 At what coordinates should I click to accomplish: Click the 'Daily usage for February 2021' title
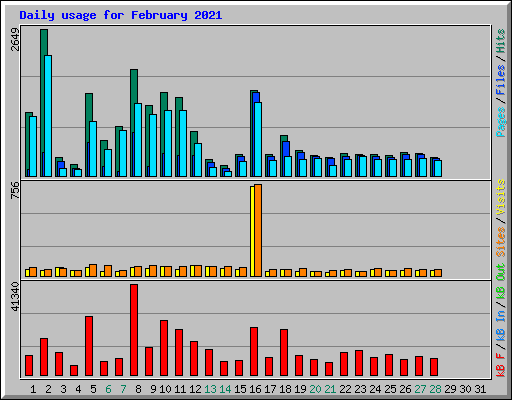[x=121, y=15]
